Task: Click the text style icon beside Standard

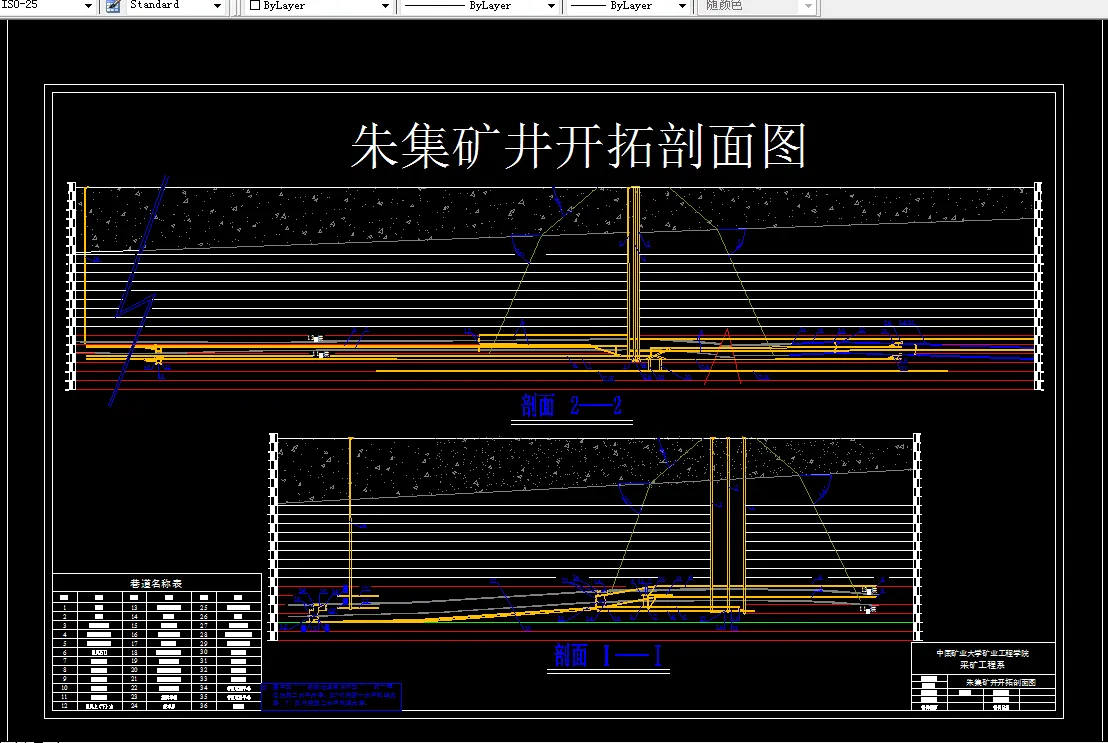Action: pos(113,6)
